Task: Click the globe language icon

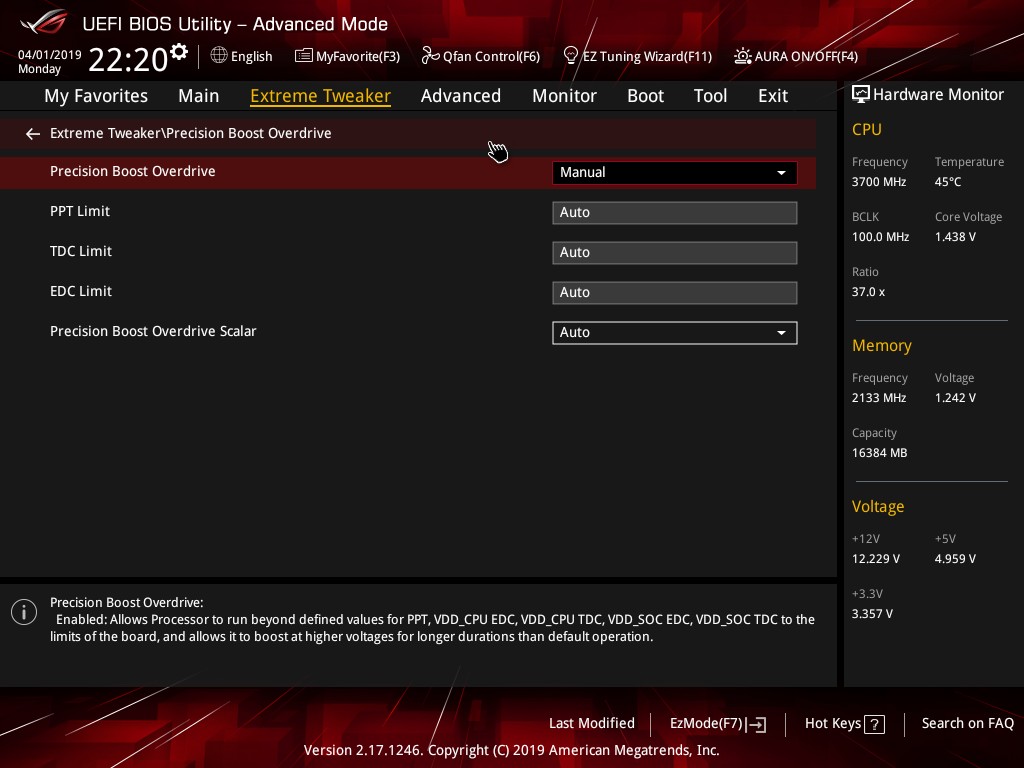Action: (219, 56)
